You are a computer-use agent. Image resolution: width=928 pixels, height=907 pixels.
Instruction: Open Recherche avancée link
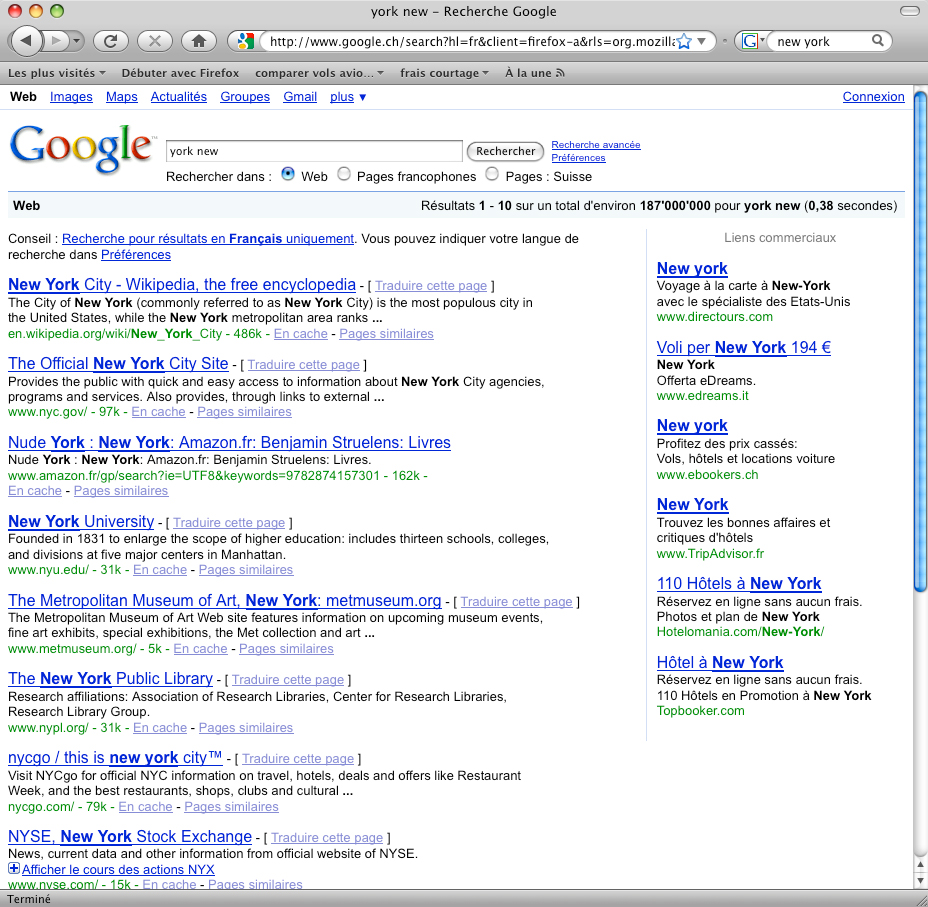[595, 144]
